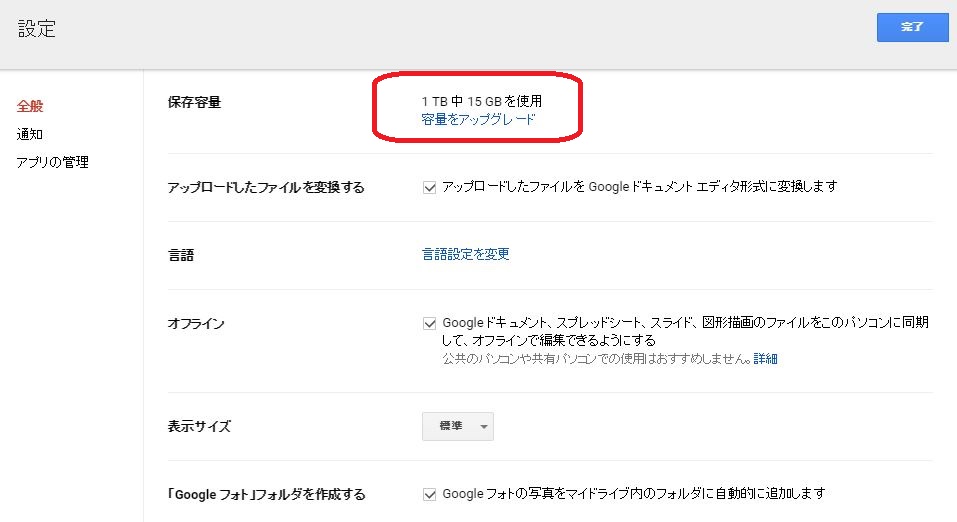
Task: Click the public computer warning text
Action: (x=596, y=358)
